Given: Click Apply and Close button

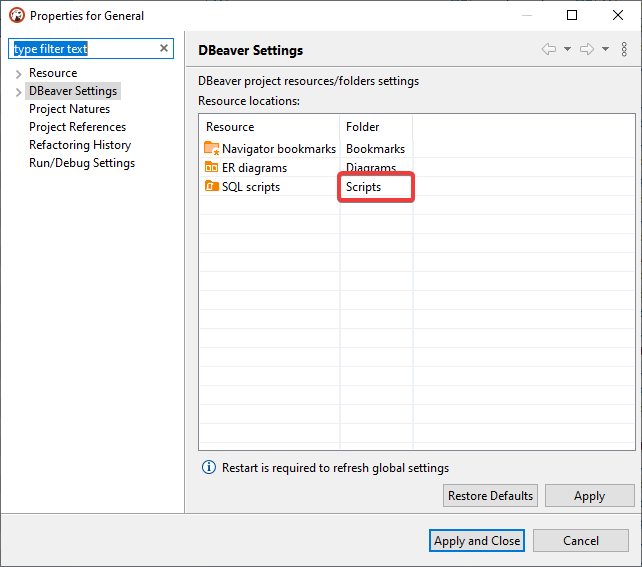Looking at the screenshot, I should coord(477,541).
